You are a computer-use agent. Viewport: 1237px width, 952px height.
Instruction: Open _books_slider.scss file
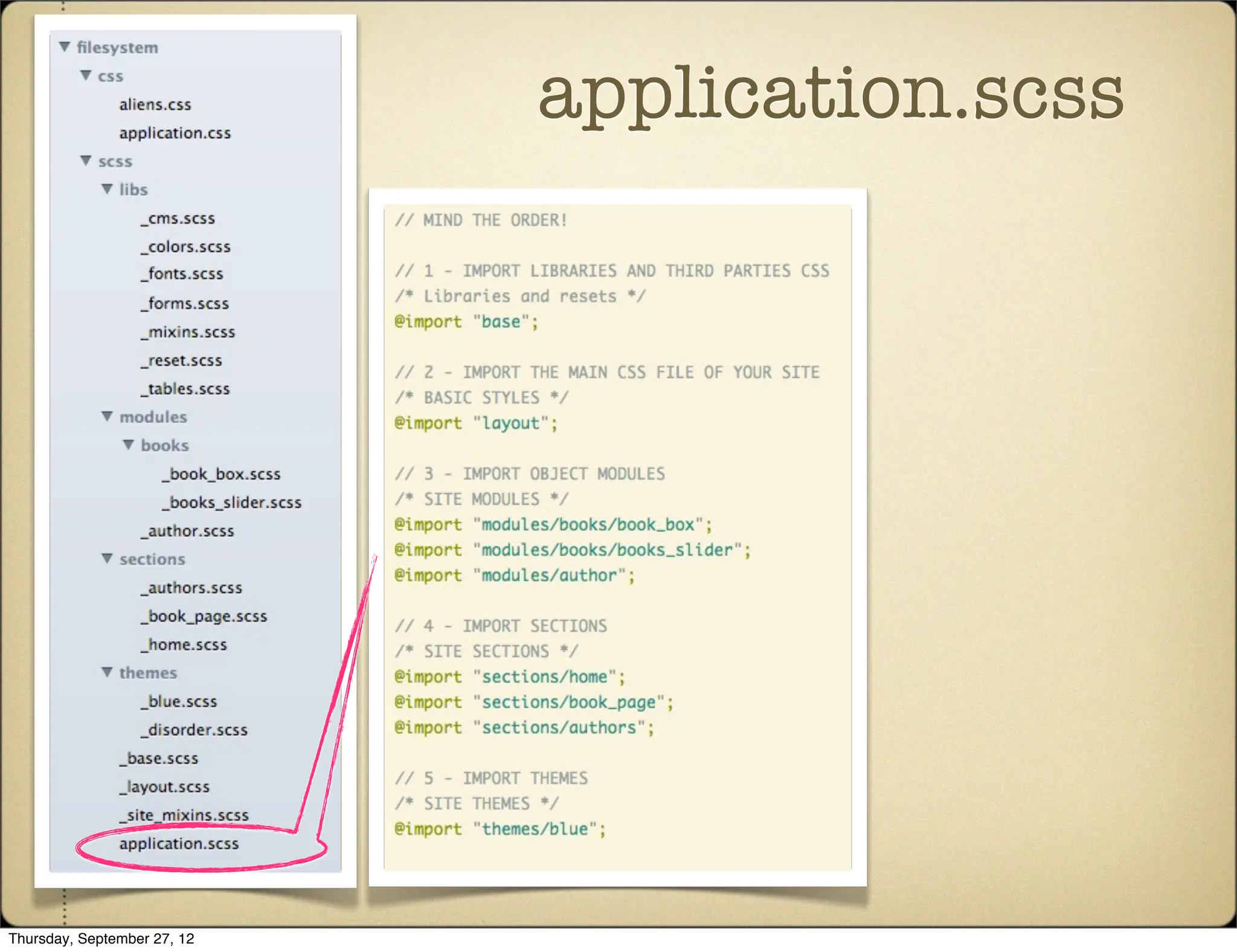coord(232,503)
